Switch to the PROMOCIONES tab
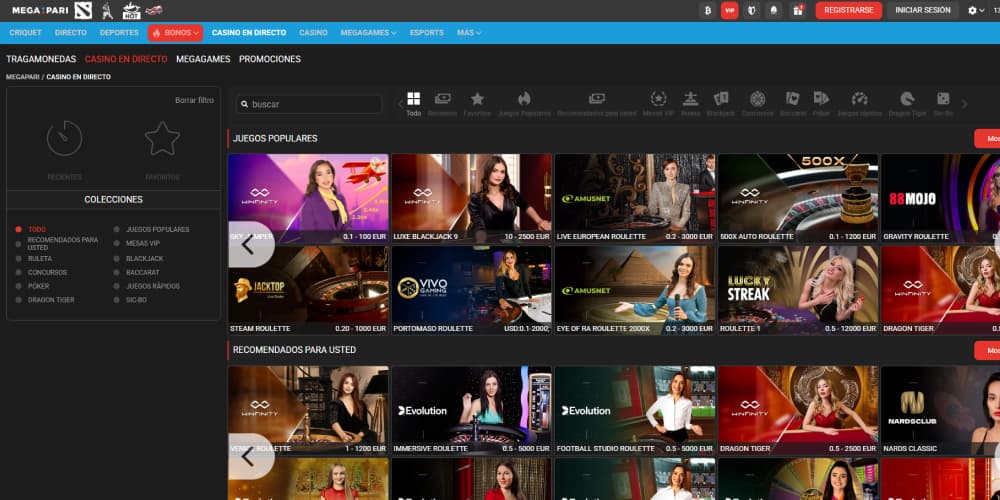The width and height of the screenshot is (1000, 500). pyautogui.click(x=270, y=59)
